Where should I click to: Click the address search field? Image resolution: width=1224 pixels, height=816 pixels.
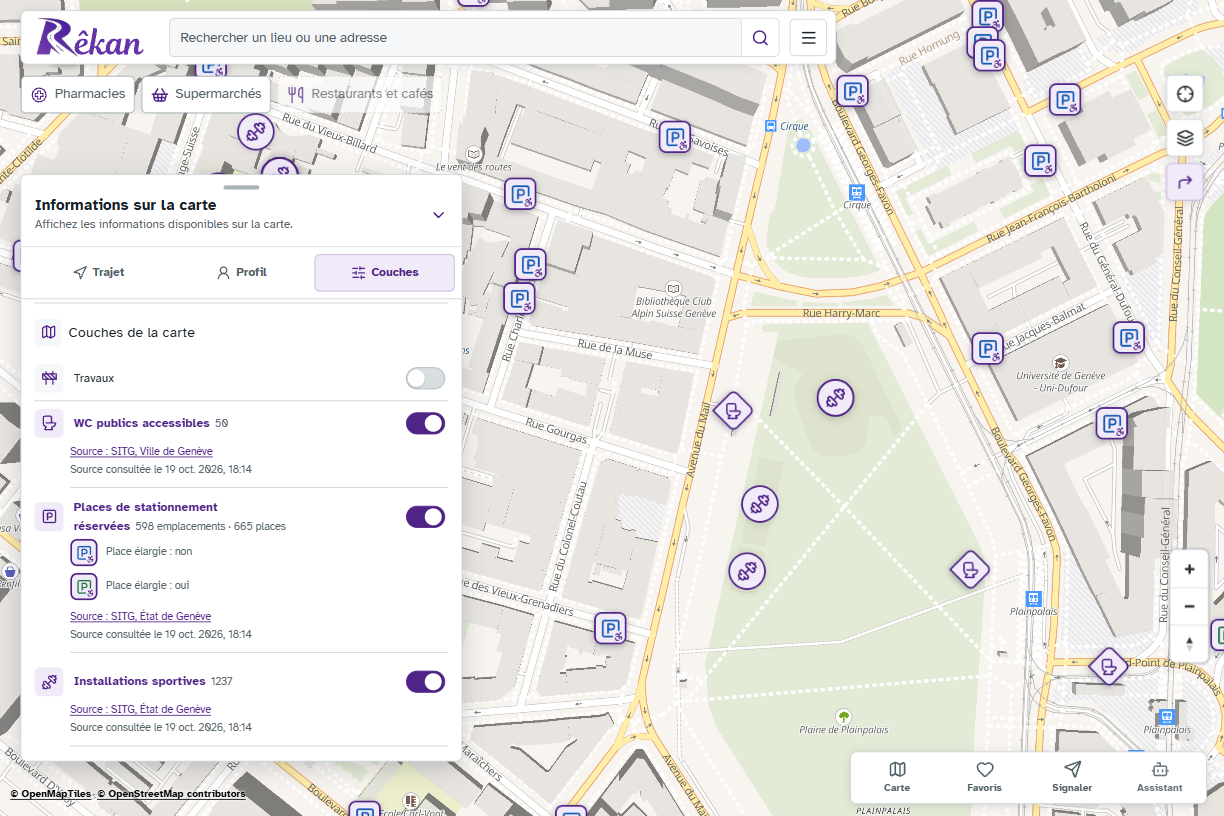(455, 38)
